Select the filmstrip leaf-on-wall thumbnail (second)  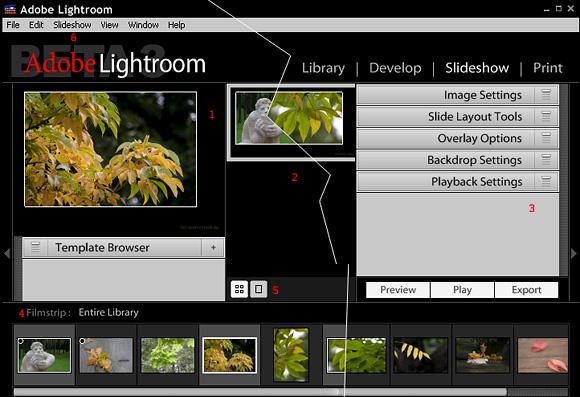(106, 355)
